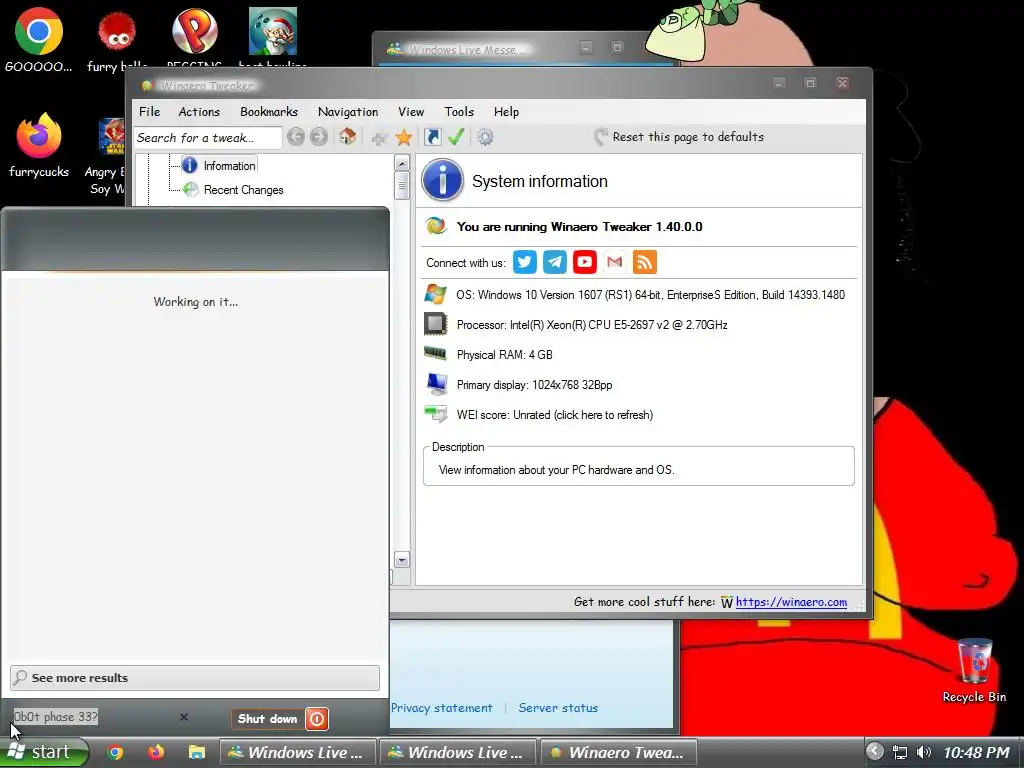Open the Peggle desktop game icon
The width and height of the screenshot is (1024, 768).
click(x=195, y=31)
